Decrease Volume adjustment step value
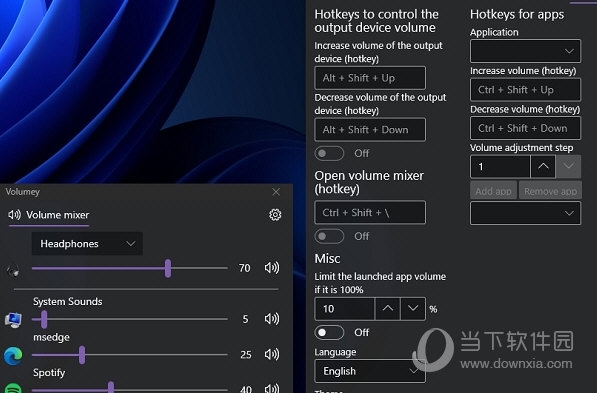Viewport: 597px width, 393px height. pos(568,166)
